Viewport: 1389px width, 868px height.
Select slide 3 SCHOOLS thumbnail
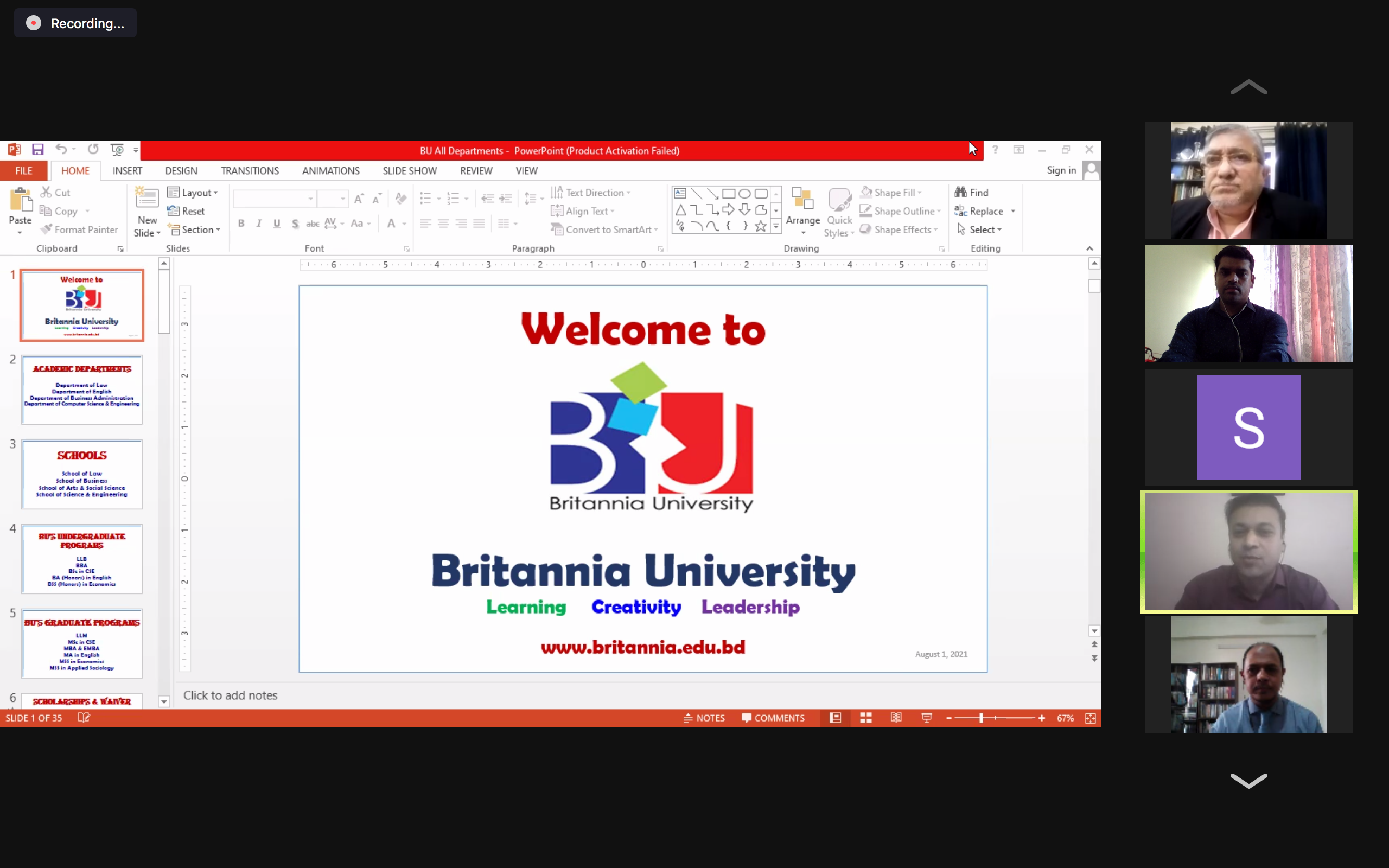pos(82,474)
